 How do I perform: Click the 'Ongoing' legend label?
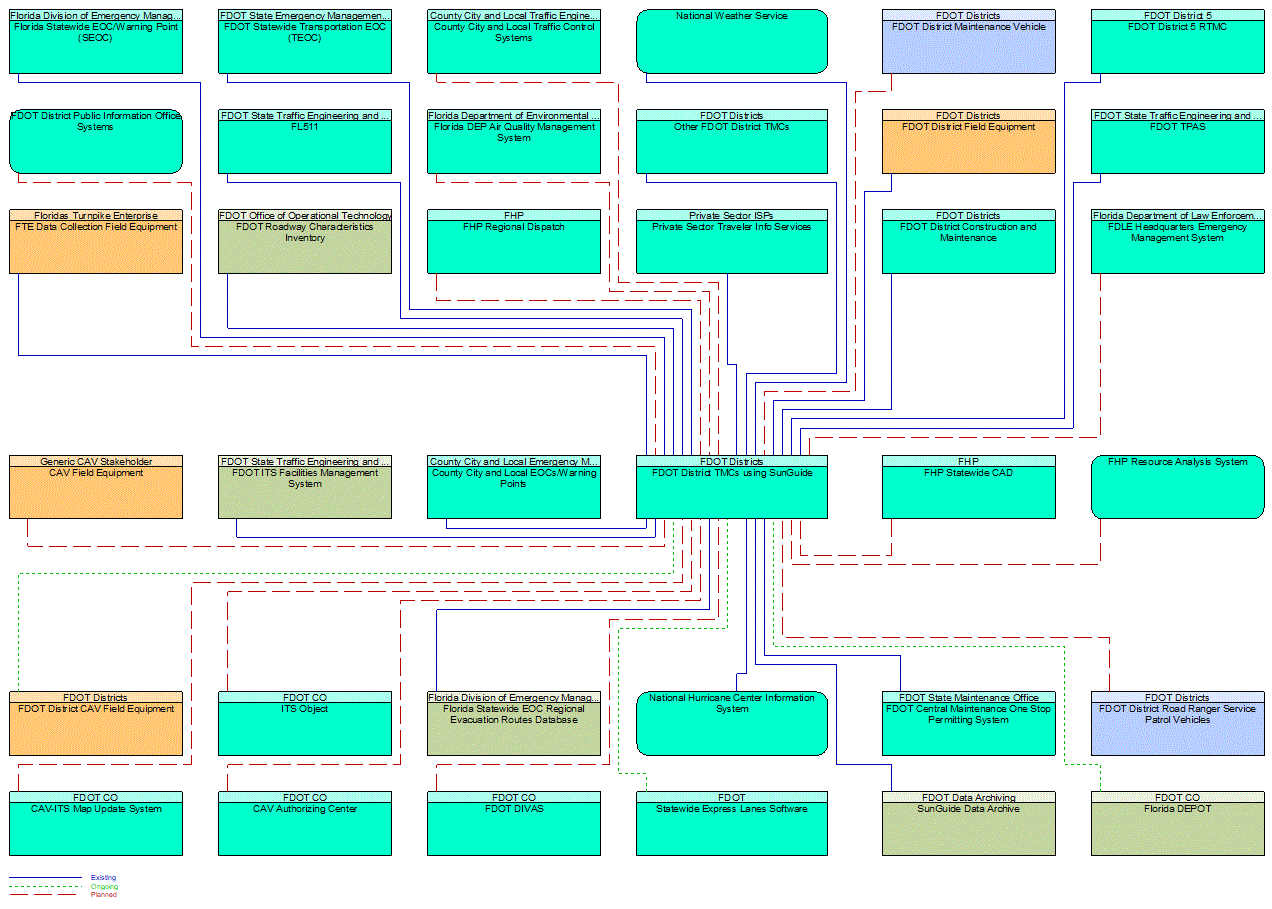pyautogui.click(x=104, y=886)
